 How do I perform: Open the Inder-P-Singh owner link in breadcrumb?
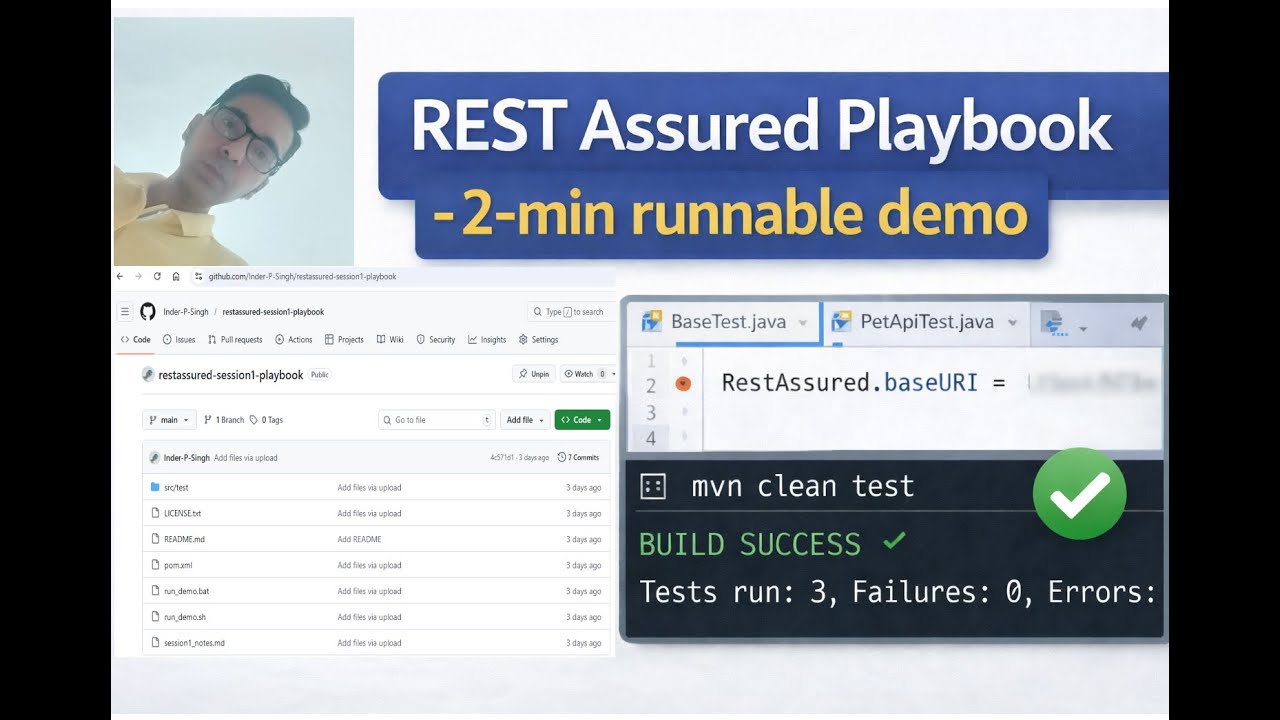coord(186,312)
